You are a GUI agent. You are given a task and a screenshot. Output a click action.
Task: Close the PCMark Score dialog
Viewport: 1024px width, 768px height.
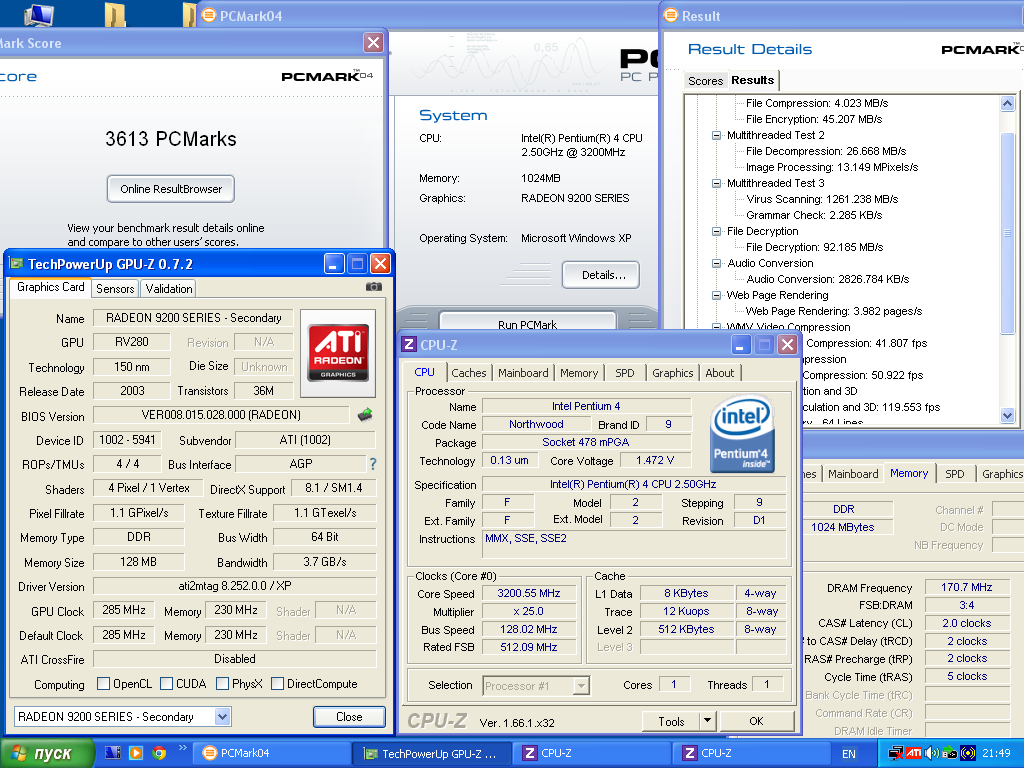pos(373,43)
